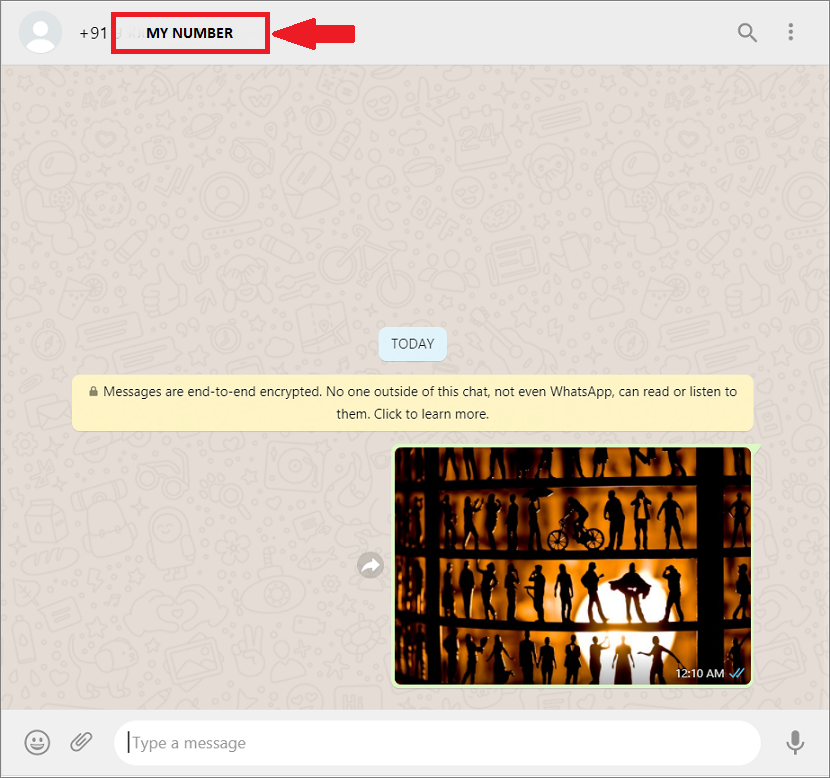
Task: Click the red arrow pointing to number
Action: tap(313, 34)
